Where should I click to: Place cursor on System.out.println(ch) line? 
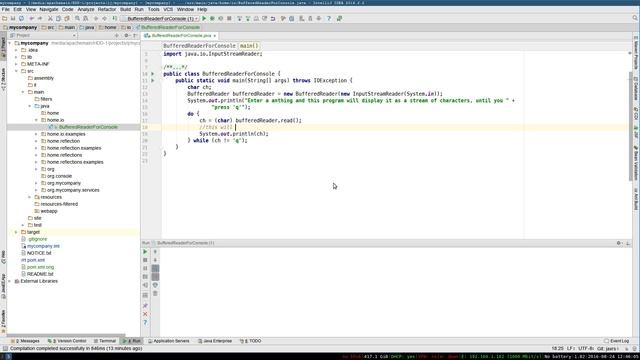click(234, 134)
